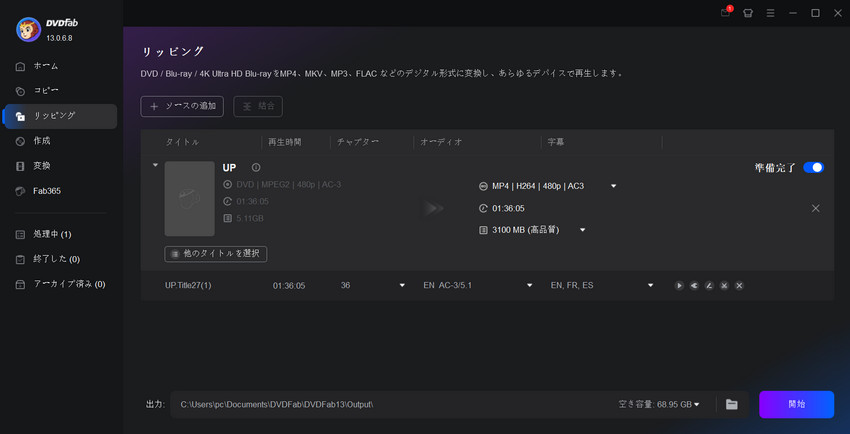
Task: Collapse the UP source expander arrow
Action: tap(156, 165)
